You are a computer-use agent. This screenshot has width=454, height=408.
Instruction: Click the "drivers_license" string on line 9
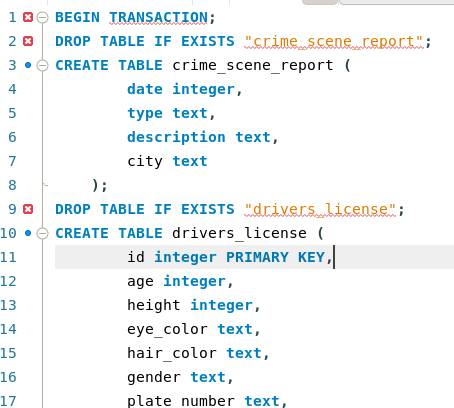tap(320, 210)
